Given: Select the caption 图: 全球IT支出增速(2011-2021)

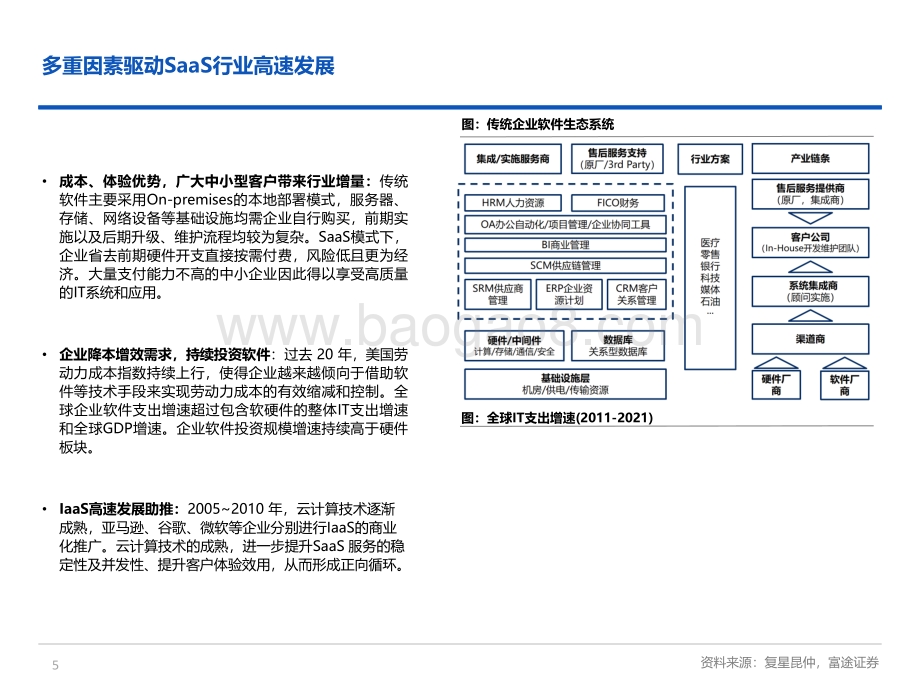Looking at the screenshot, I should [557, 418].
